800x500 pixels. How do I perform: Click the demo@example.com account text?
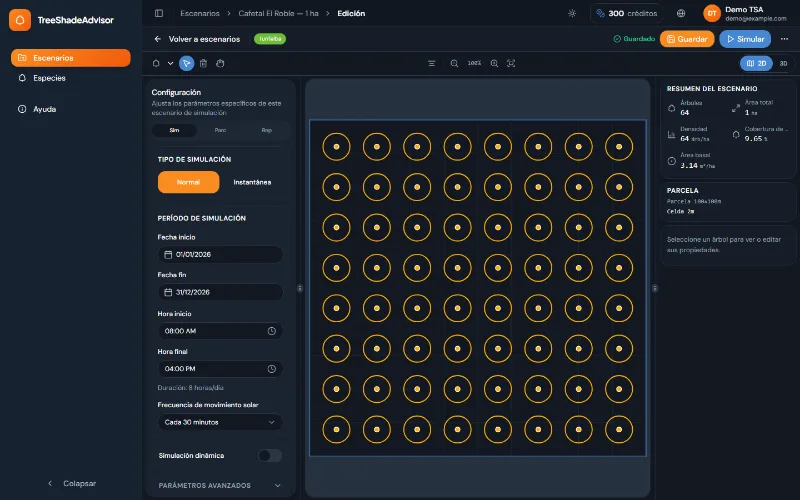pos(756,19)
